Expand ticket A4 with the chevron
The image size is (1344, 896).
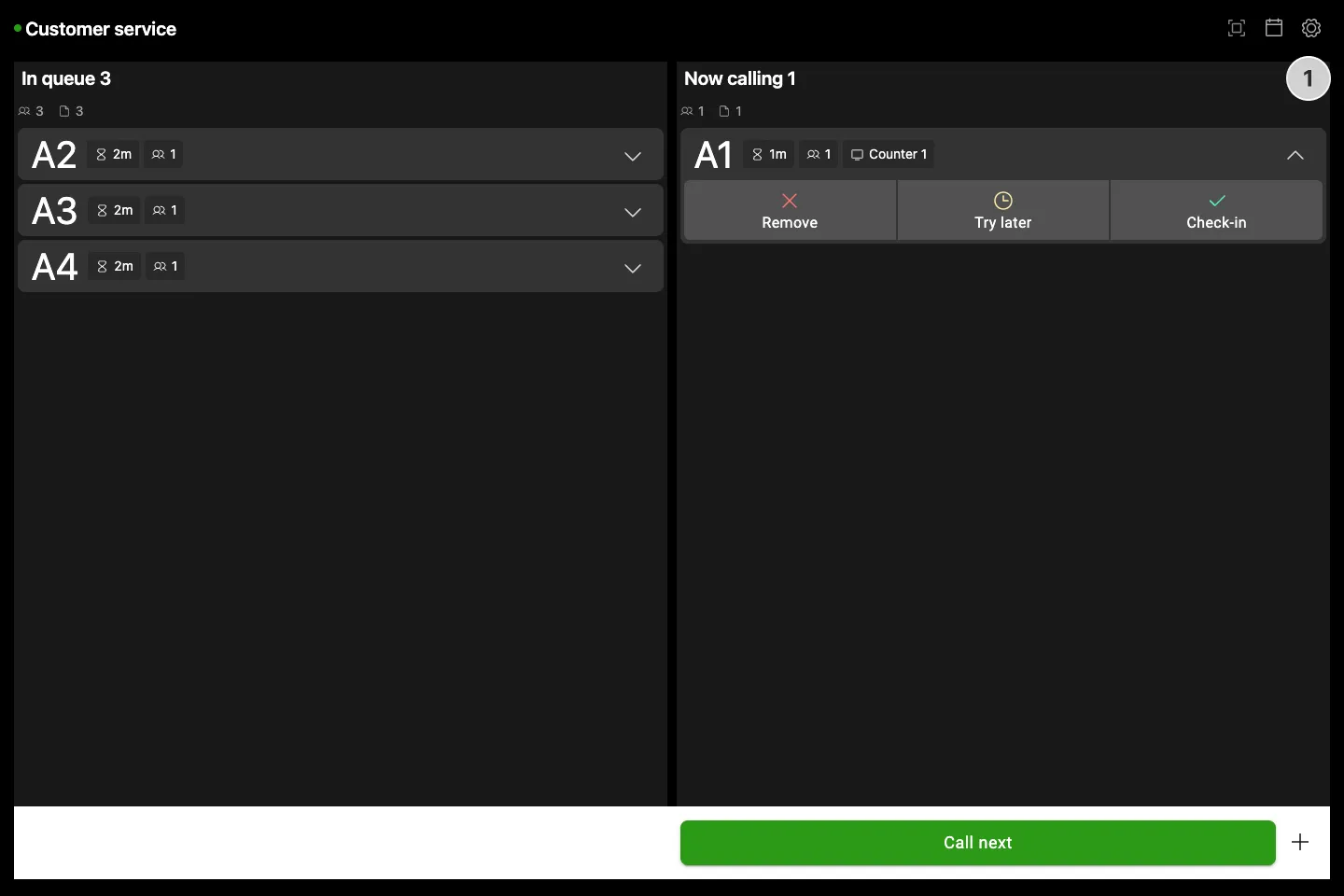(x=633, y=268)
